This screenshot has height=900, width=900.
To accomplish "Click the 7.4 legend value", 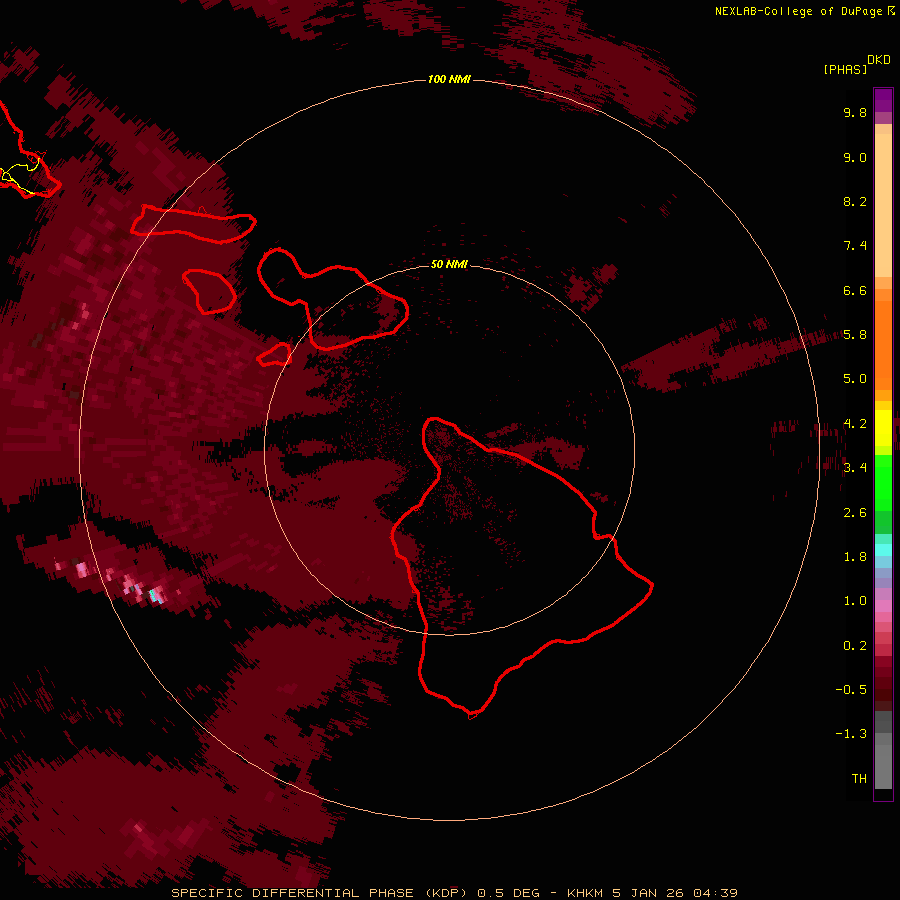I will [855, 246].
